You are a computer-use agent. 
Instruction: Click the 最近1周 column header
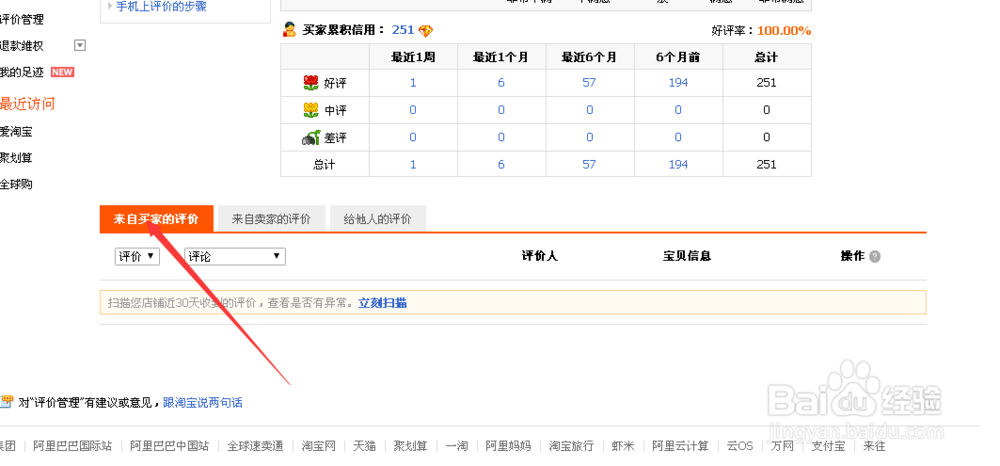click(x=413, y=57)
